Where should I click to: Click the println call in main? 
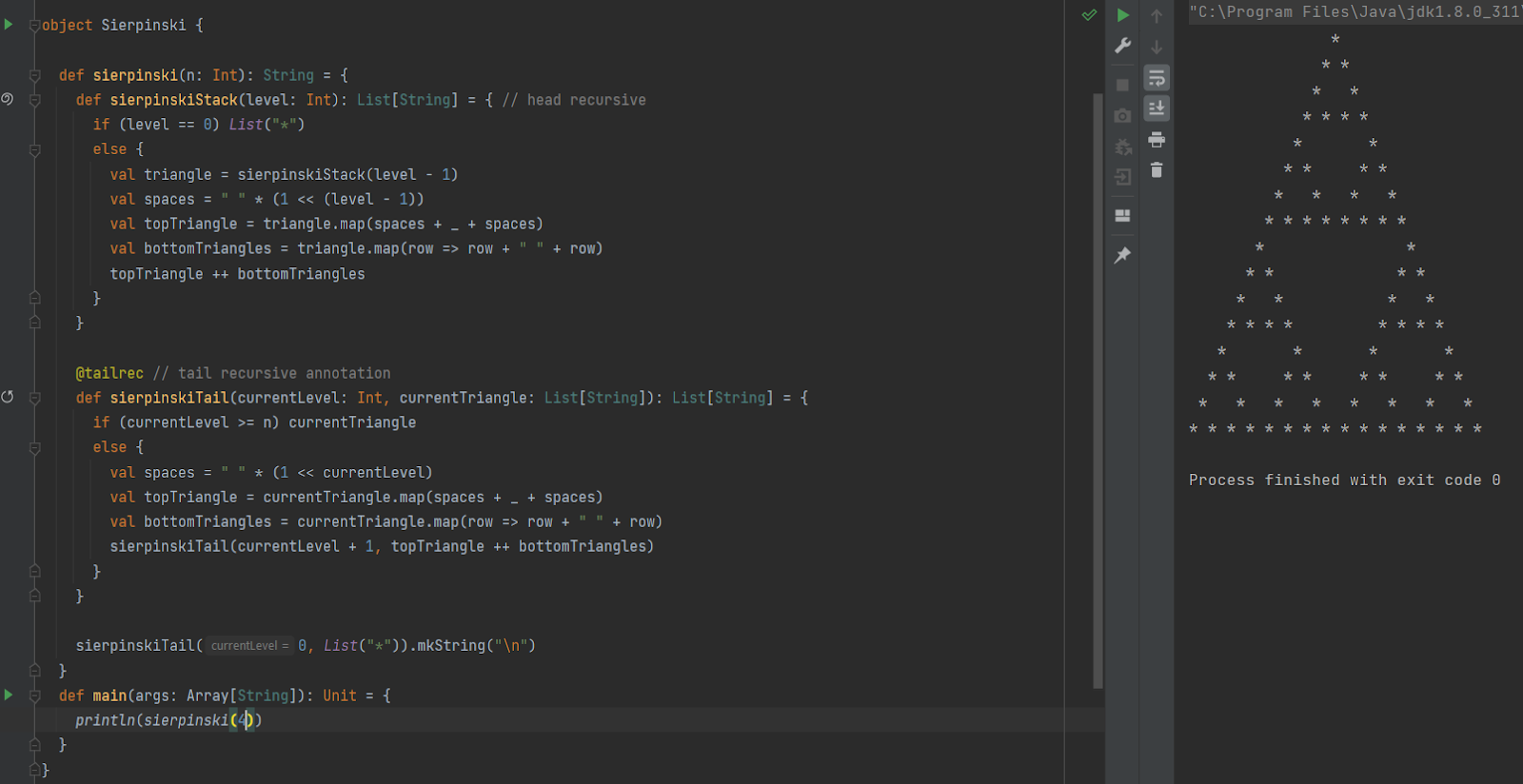(168, 720)
